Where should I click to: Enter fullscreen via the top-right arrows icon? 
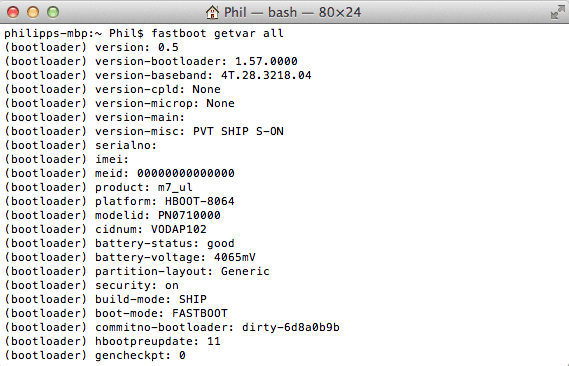(x=557, y=12)
